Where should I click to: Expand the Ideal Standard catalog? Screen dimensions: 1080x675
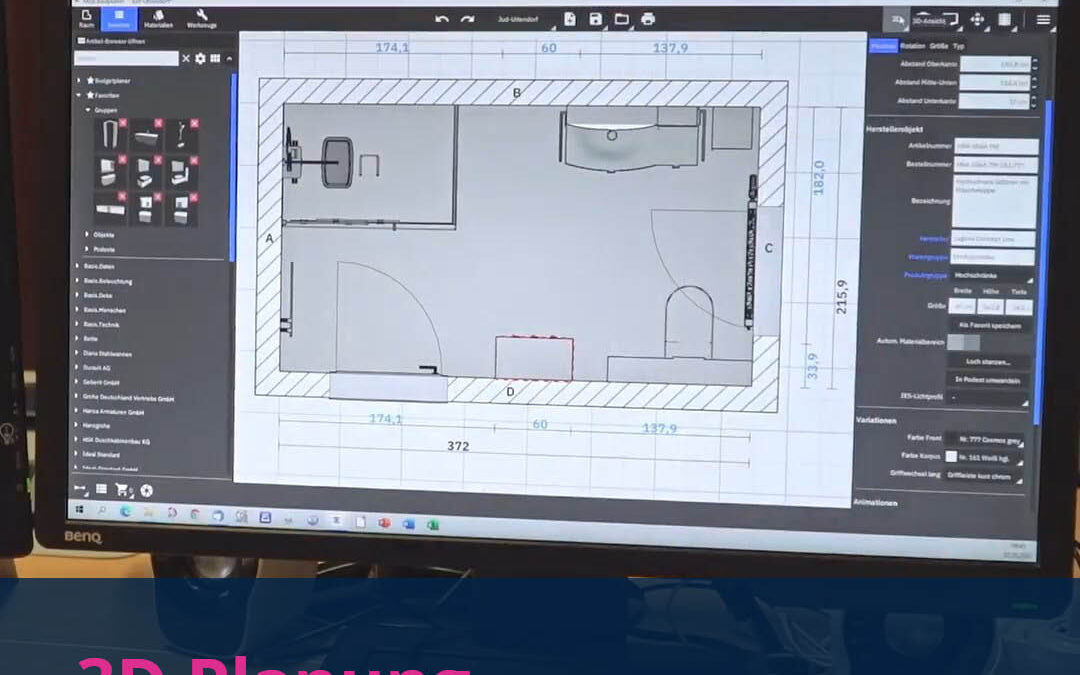coord(77,455)
